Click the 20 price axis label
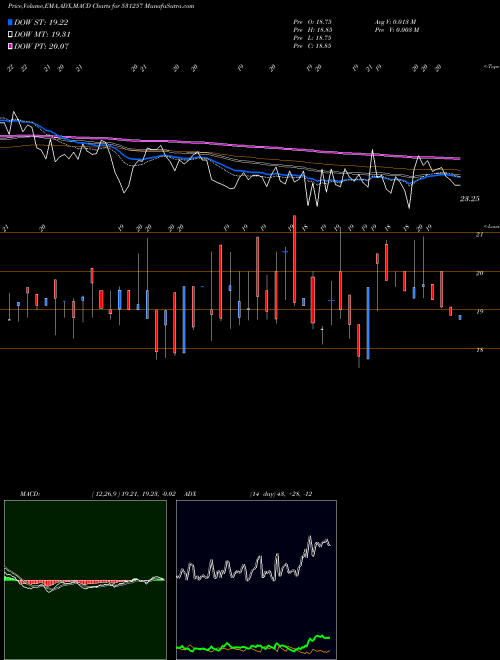 click(479, 273)
